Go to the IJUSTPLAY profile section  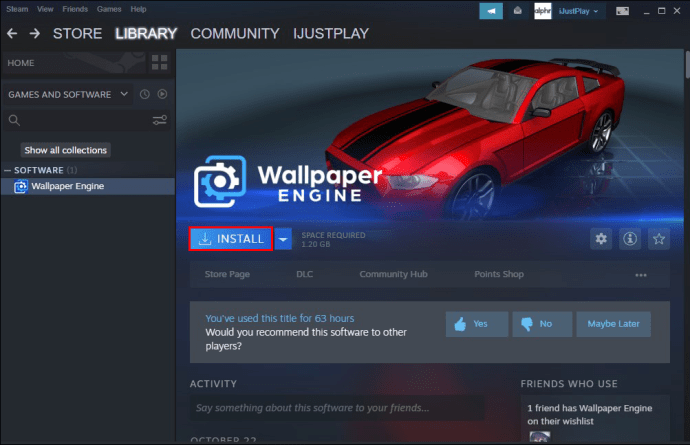[331, 33]
